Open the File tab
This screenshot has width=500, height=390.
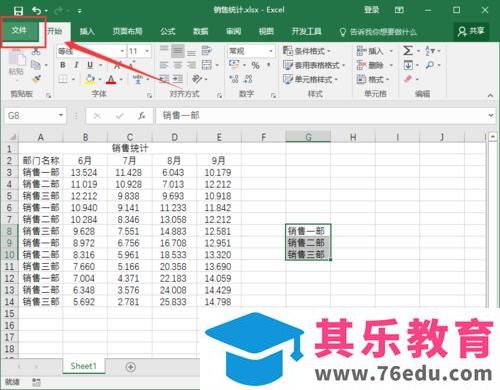19,31
